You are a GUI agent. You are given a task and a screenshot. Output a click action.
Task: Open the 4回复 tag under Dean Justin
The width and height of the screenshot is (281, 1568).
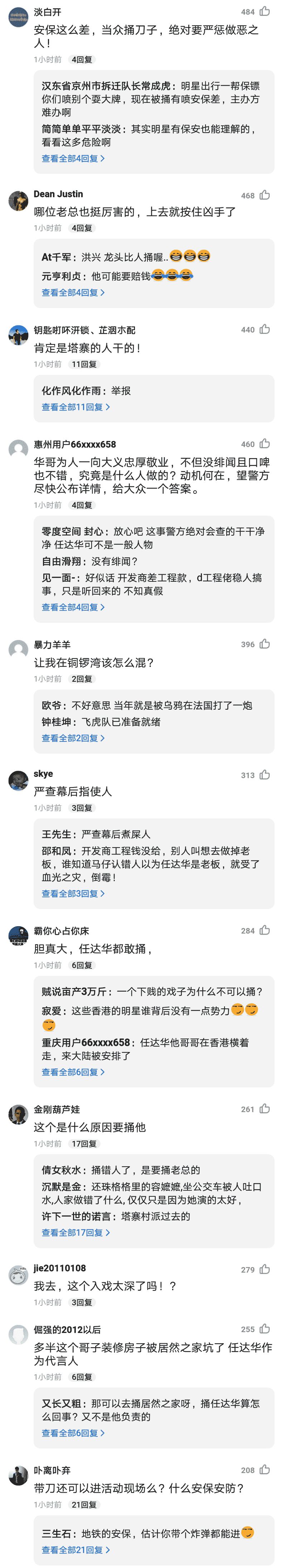(82, 228)
